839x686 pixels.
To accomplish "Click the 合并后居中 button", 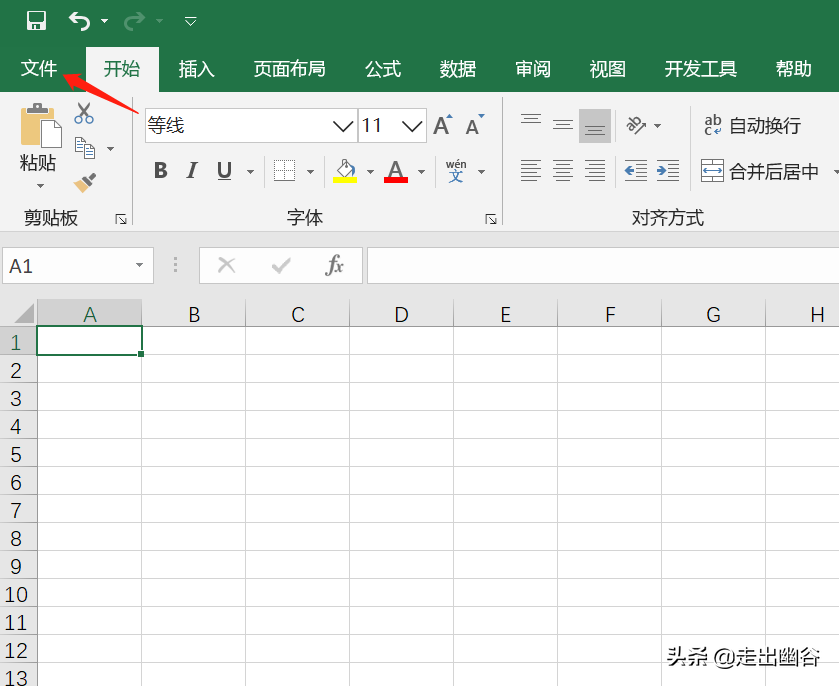I will 760,171.
